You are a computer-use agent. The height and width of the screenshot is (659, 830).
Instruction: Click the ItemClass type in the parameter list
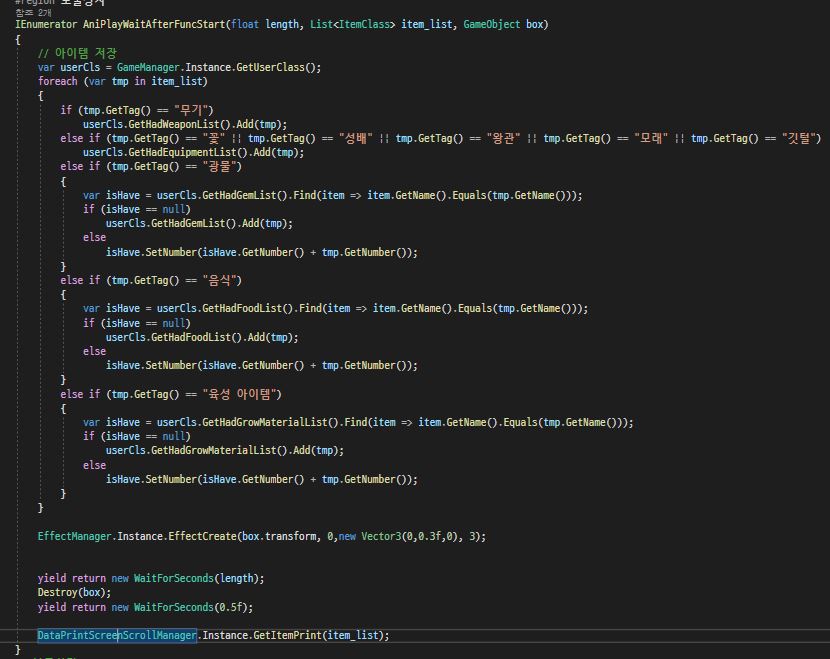point(364,24)
